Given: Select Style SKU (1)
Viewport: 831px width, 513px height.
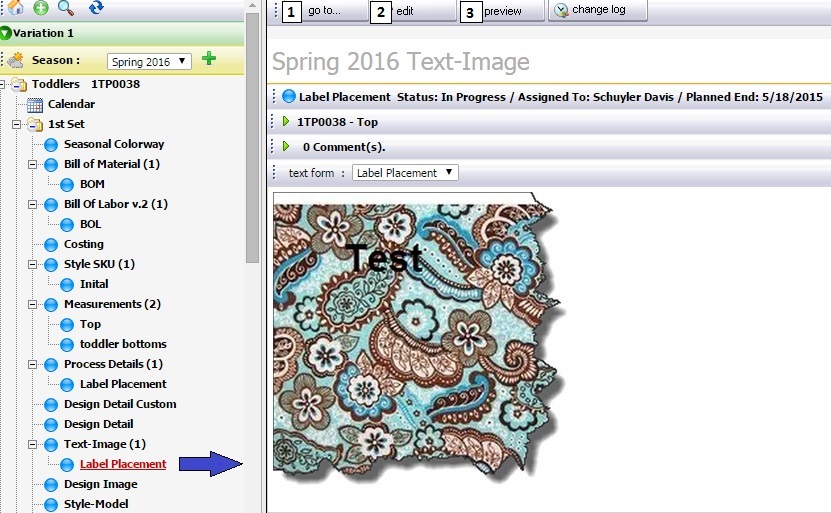Looking at the screenshot, I should pos(99,264).
